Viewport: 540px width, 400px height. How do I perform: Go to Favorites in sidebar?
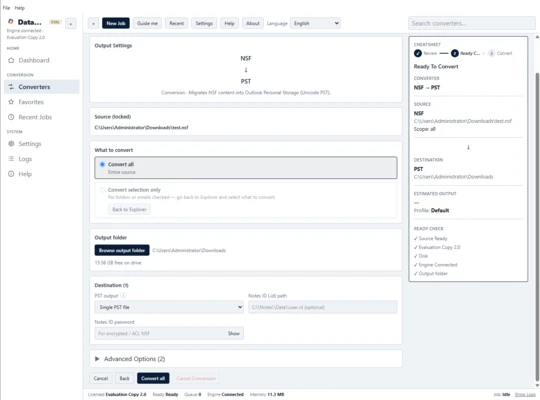click(42, 102)
